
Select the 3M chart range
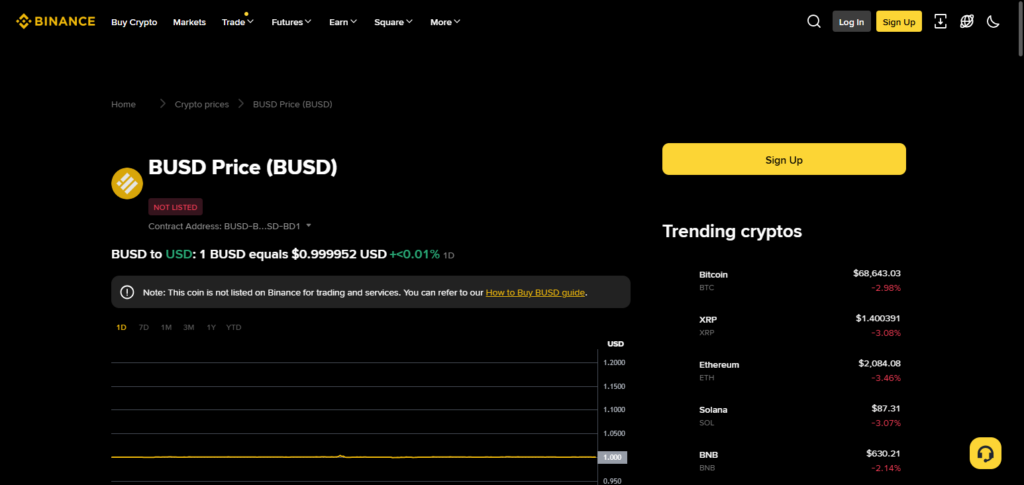189,327
